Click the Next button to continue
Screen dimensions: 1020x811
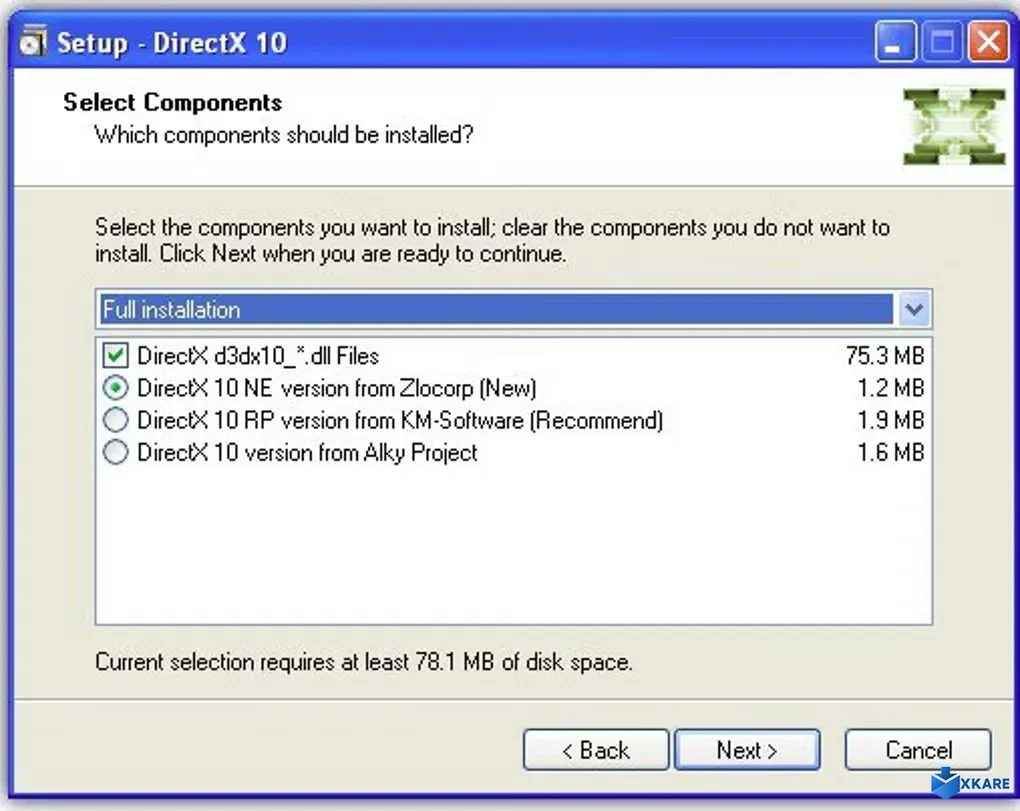pyautogui.click(x=747, y=749)
